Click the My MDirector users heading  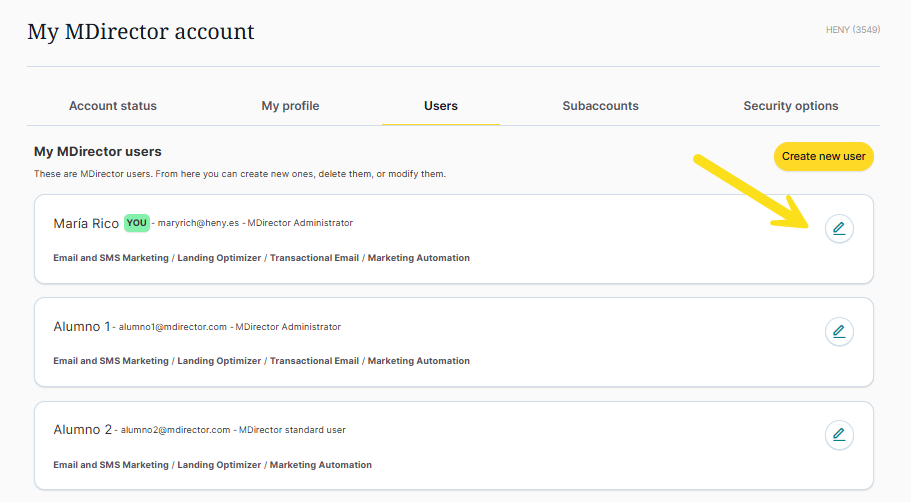[98, 152]
